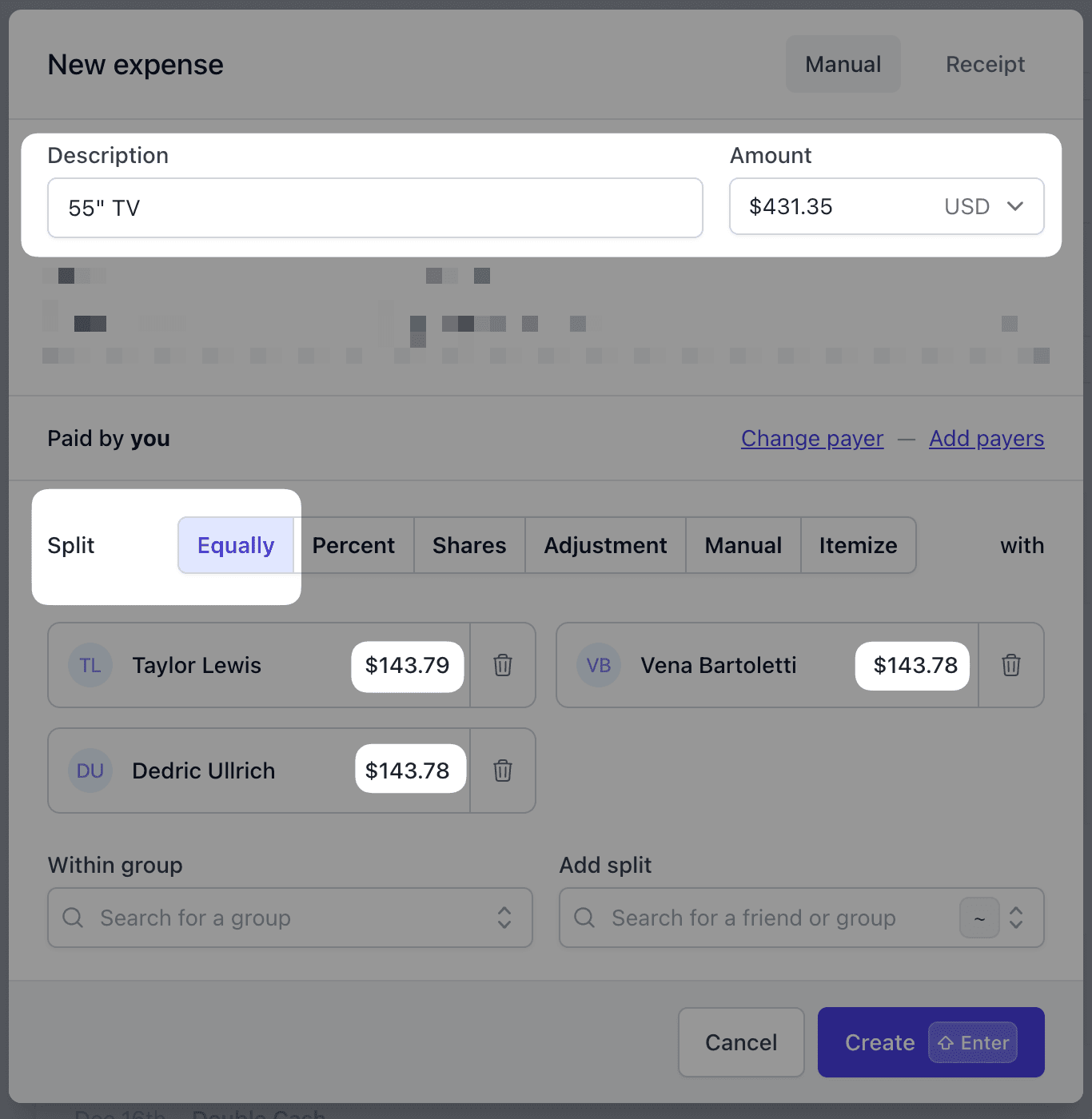Click the tilde shortcut badge beside friend search
Screen dimensions: 1092x1119
(x=978, y=918)
